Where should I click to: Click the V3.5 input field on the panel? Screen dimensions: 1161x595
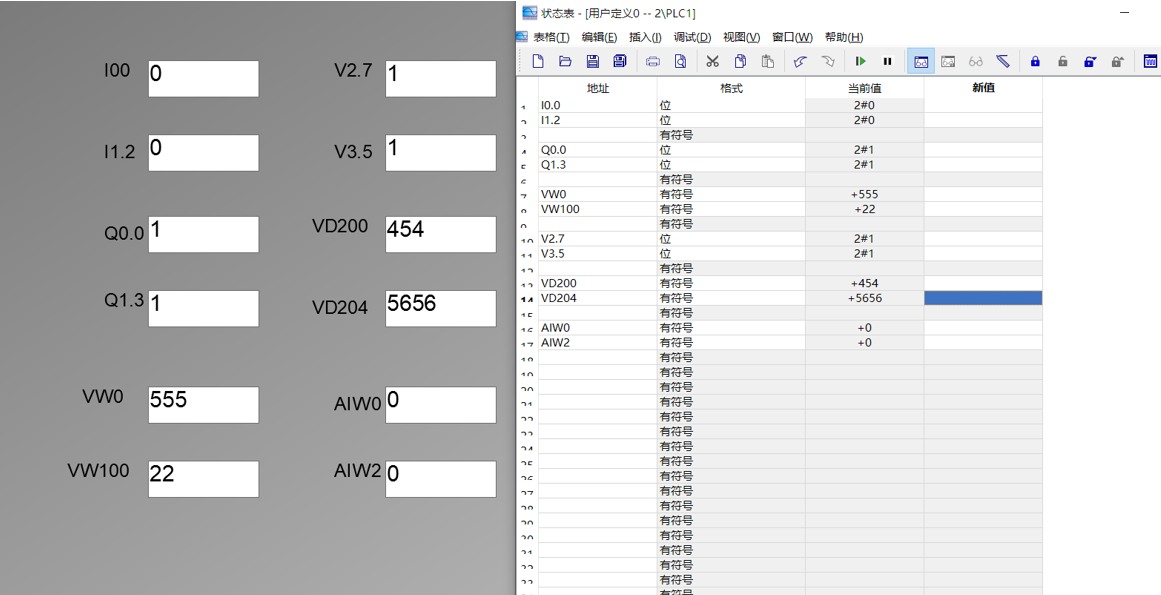[441, 152]
